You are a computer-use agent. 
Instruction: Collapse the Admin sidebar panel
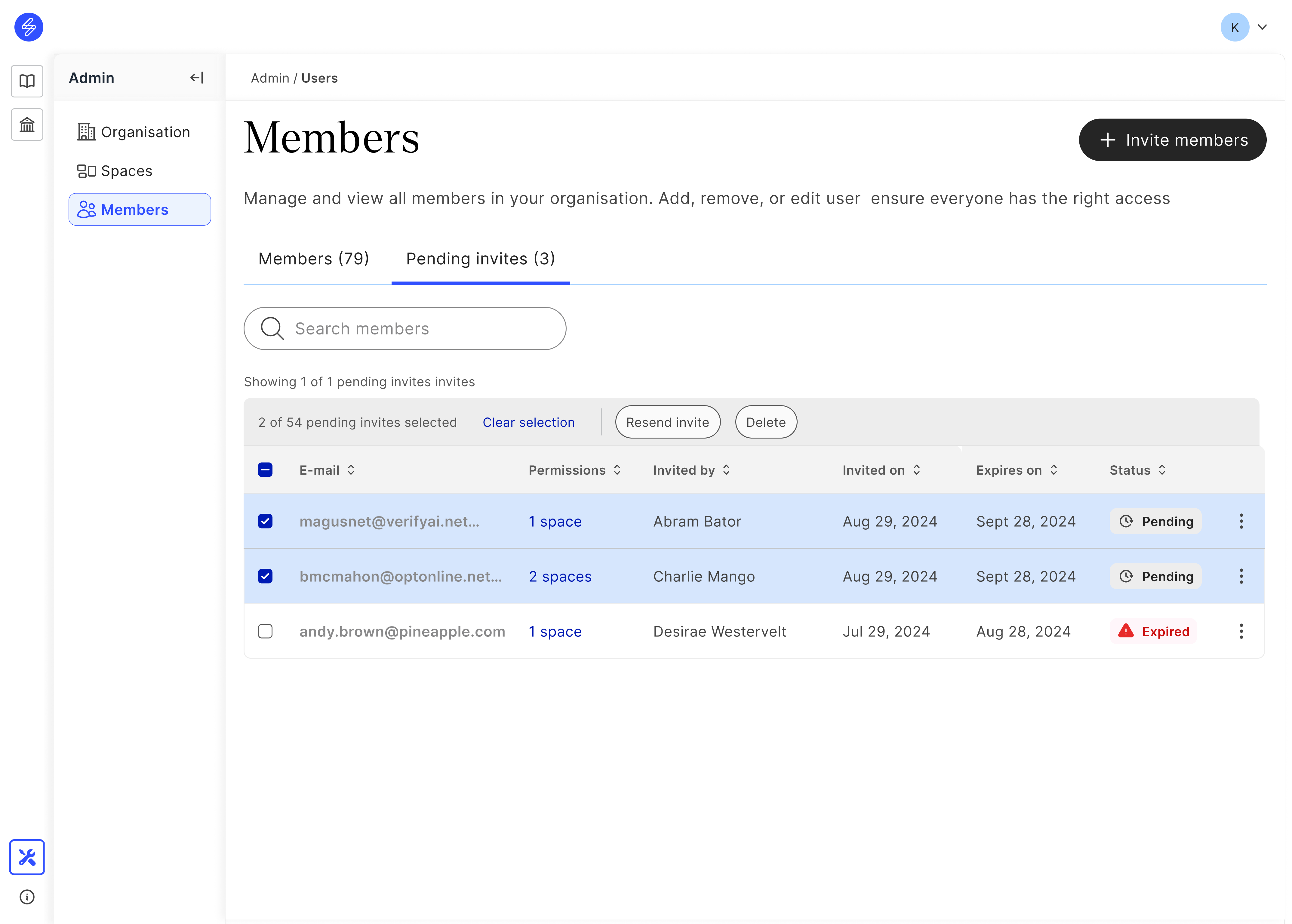[x=196, y=77]
